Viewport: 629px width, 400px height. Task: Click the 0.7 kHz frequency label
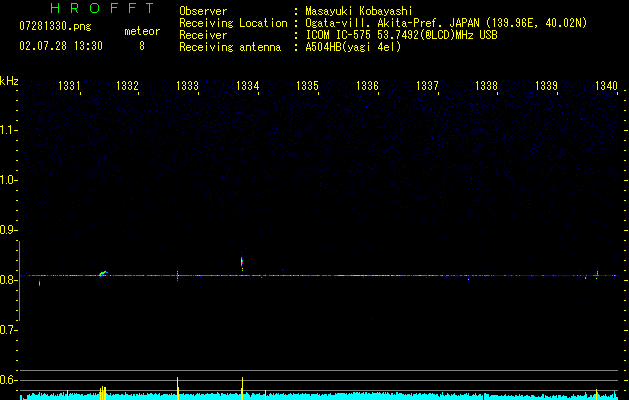point(8,330)
